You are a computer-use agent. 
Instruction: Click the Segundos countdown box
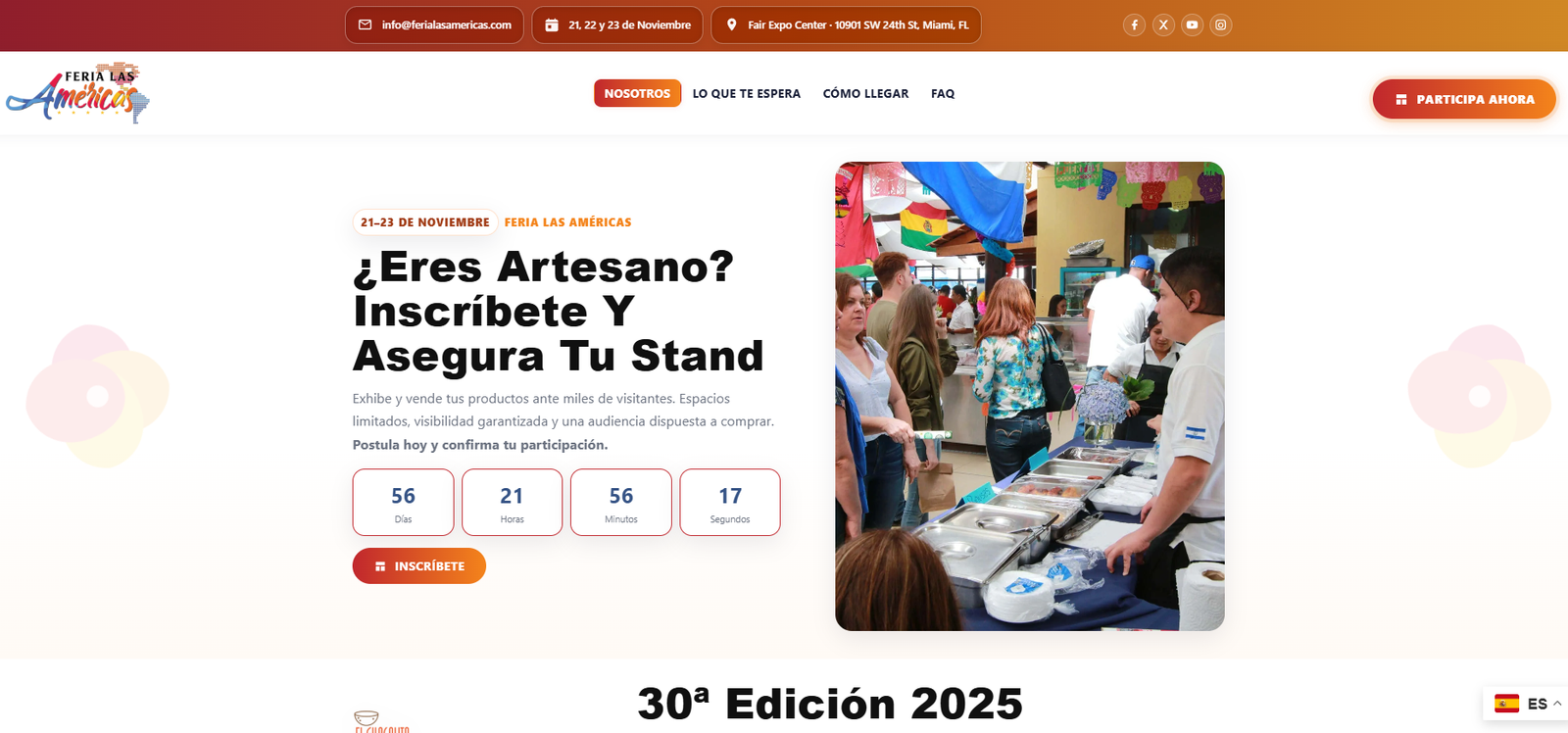(x=730, y=502)
